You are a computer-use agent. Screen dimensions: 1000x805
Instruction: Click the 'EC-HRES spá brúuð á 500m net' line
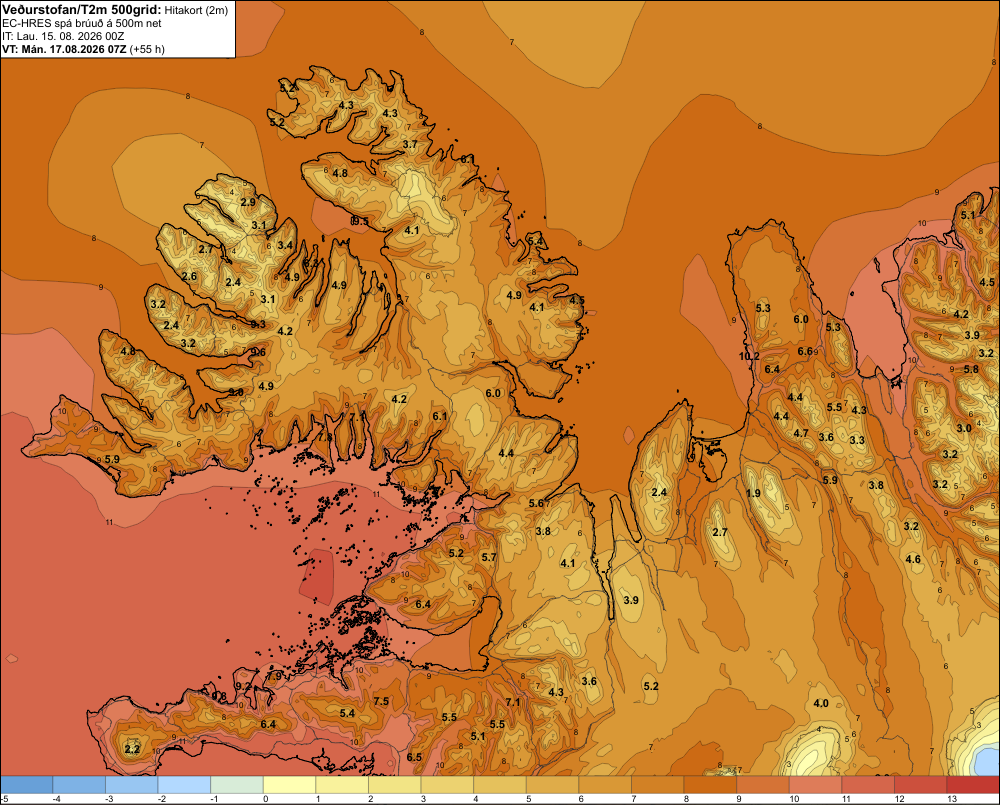(82, 23)
